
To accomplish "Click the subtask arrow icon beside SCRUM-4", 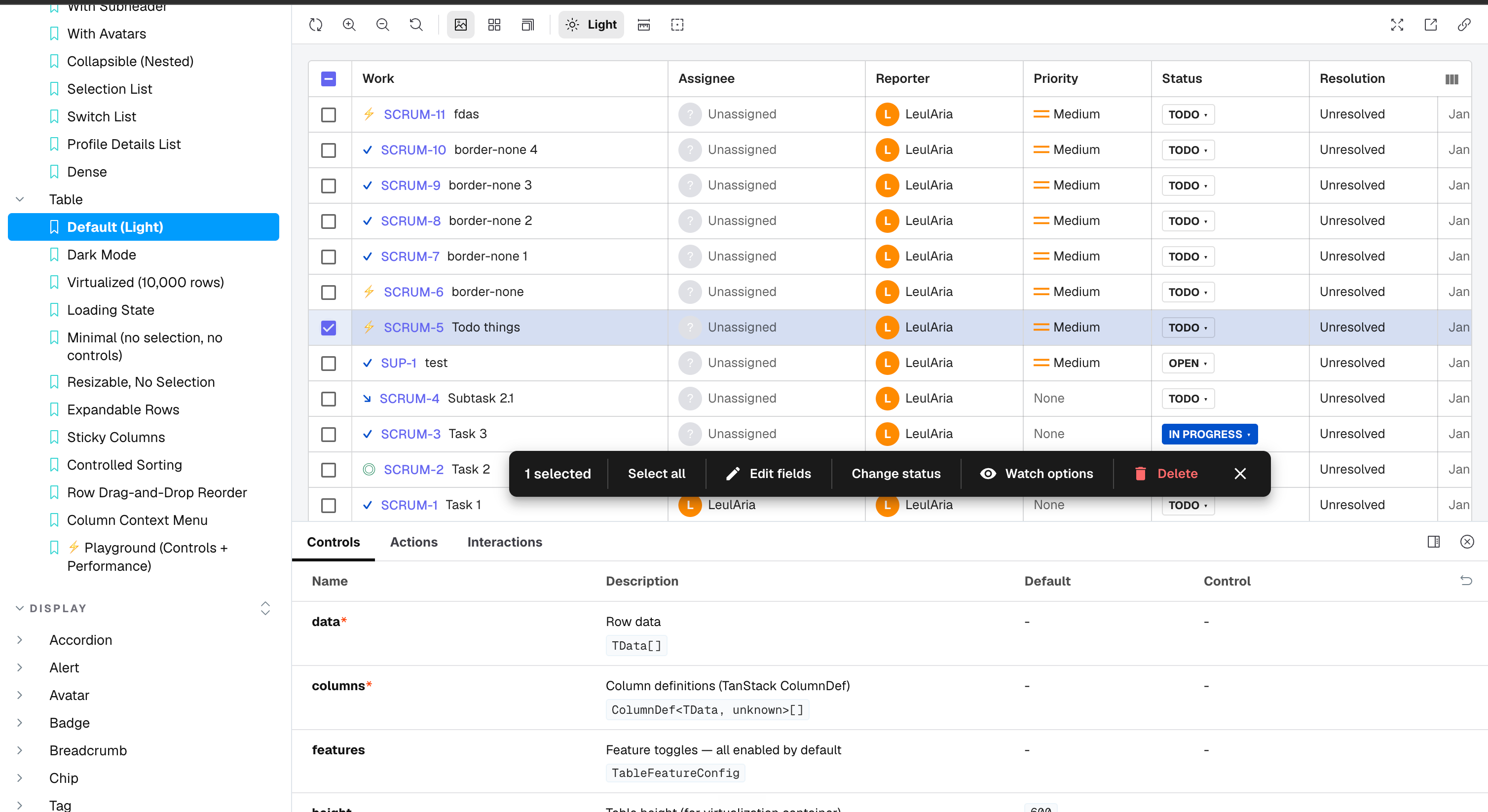I will click(367, 399).
